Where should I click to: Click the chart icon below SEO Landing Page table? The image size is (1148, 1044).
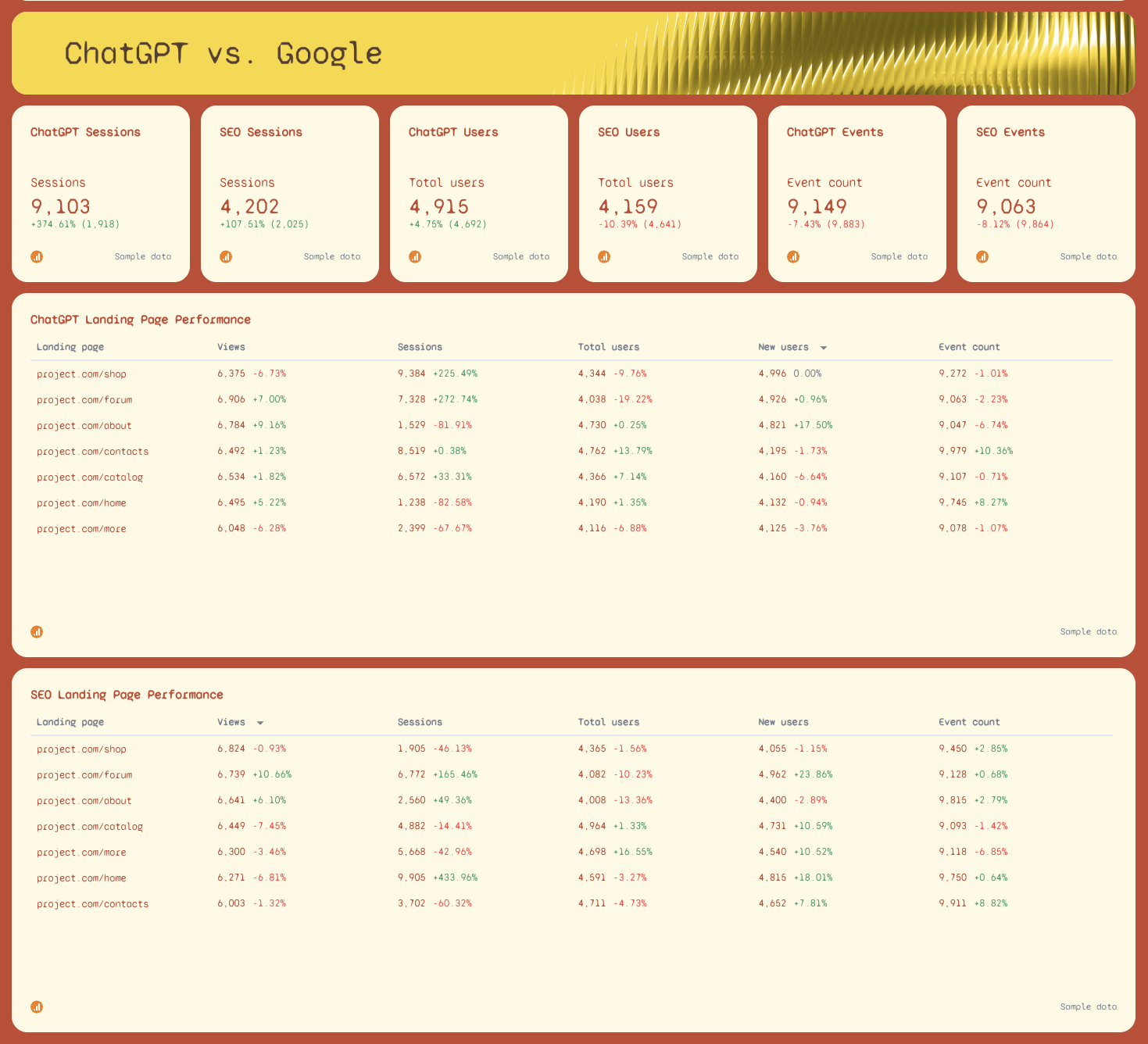point(37,1007)
